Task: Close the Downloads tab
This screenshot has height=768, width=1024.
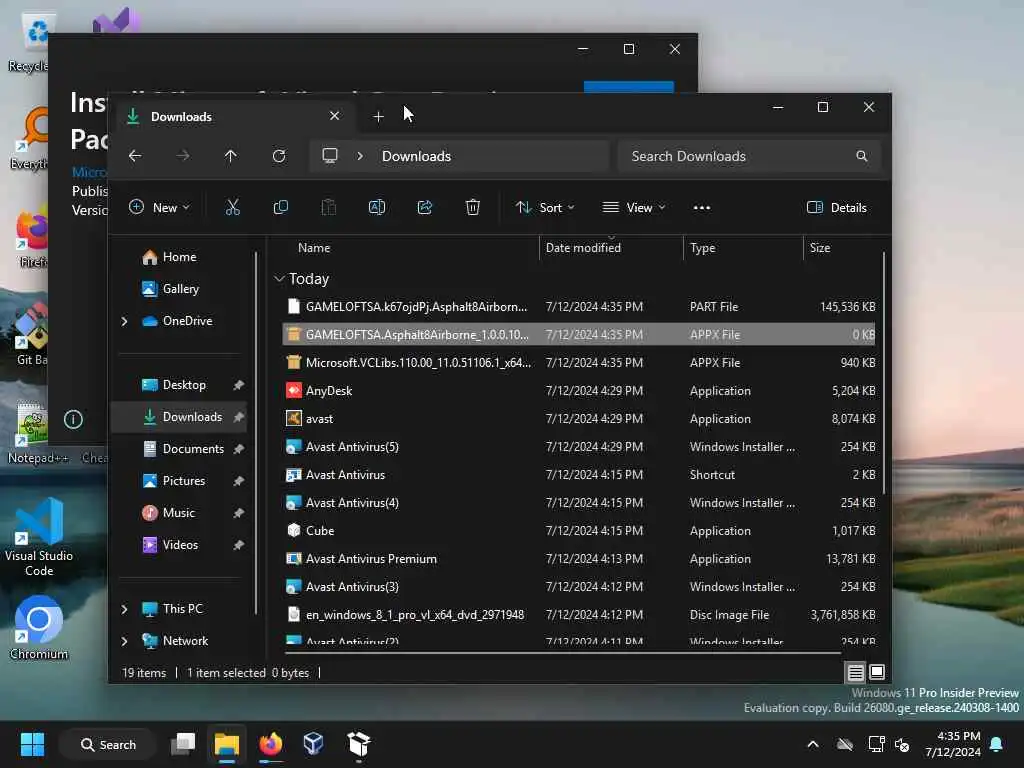Action: click(x=334, y=116)
